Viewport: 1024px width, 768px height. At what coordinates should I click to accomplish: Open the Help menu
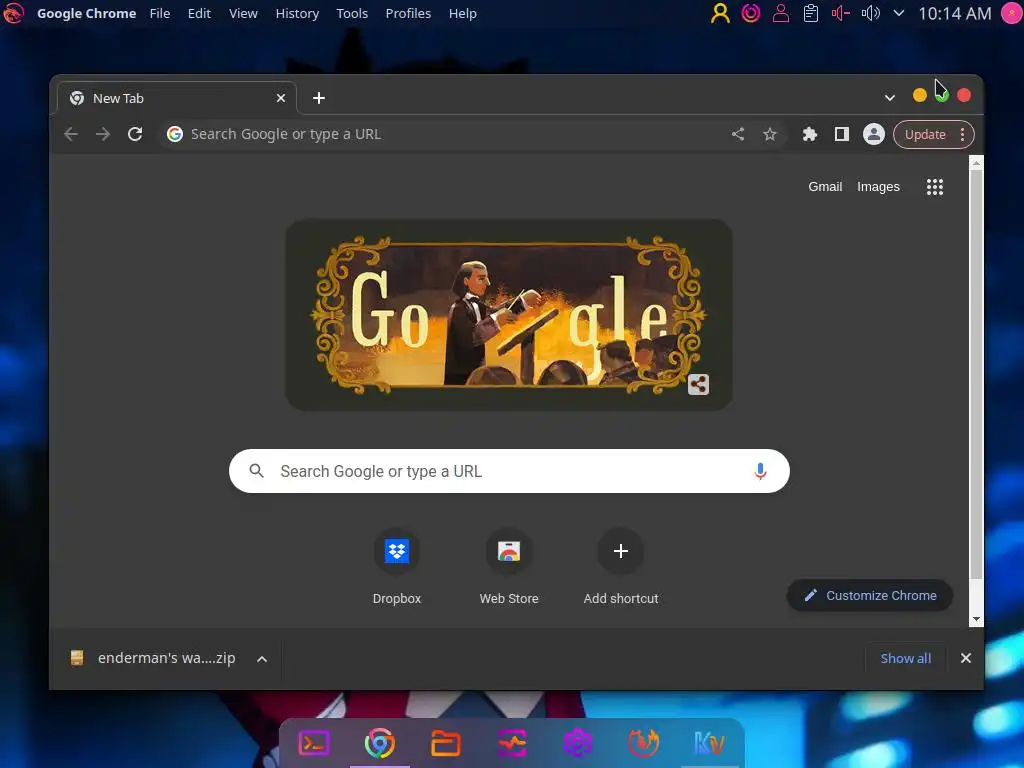tap(462, 13)
